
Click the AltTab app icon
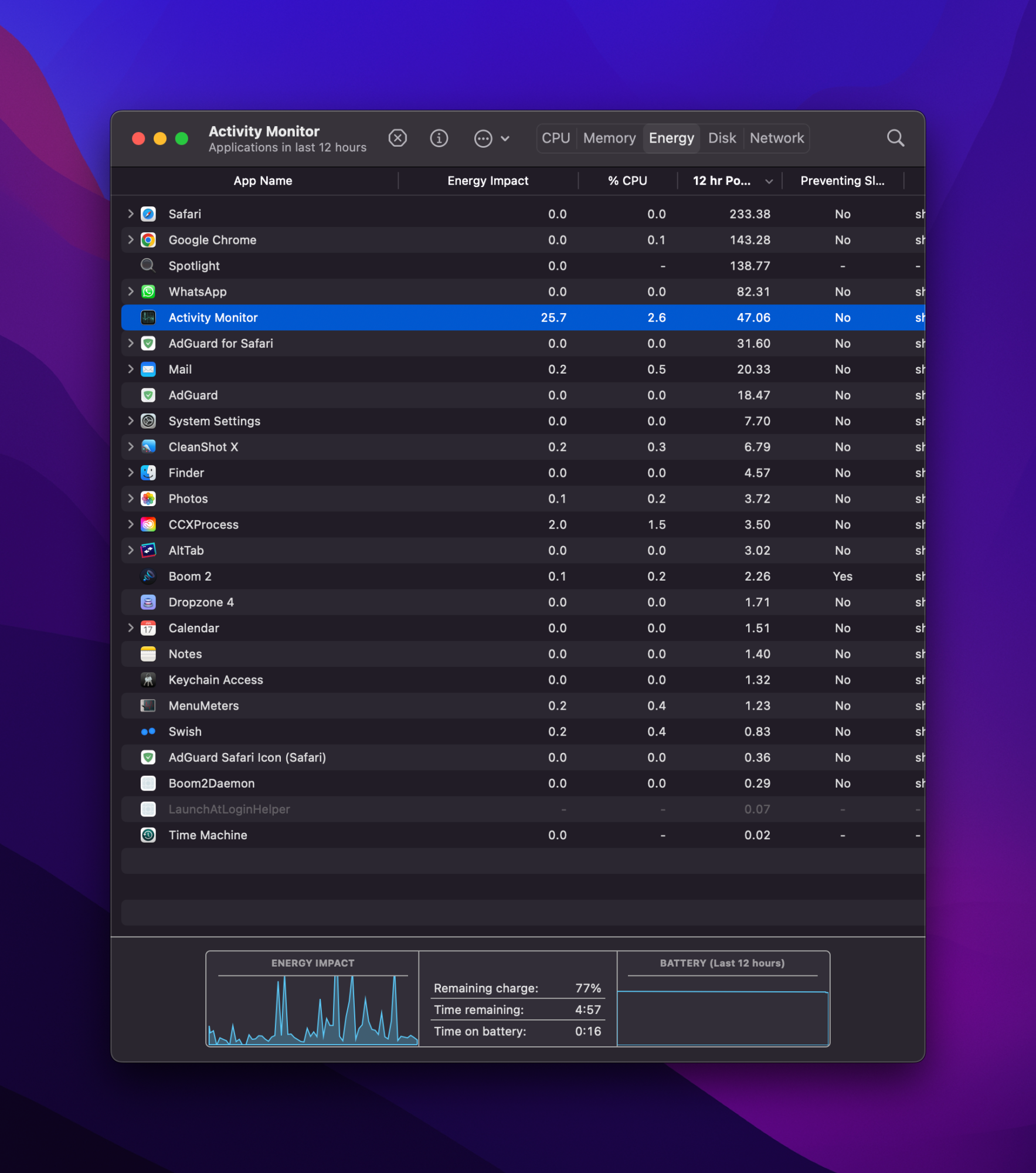(148, 550)
